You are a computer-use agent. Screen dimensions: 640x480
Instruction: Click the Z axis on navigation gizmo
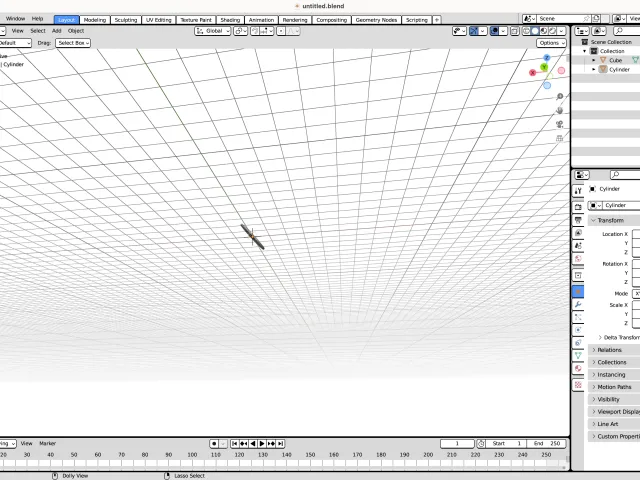pos(547,58)
